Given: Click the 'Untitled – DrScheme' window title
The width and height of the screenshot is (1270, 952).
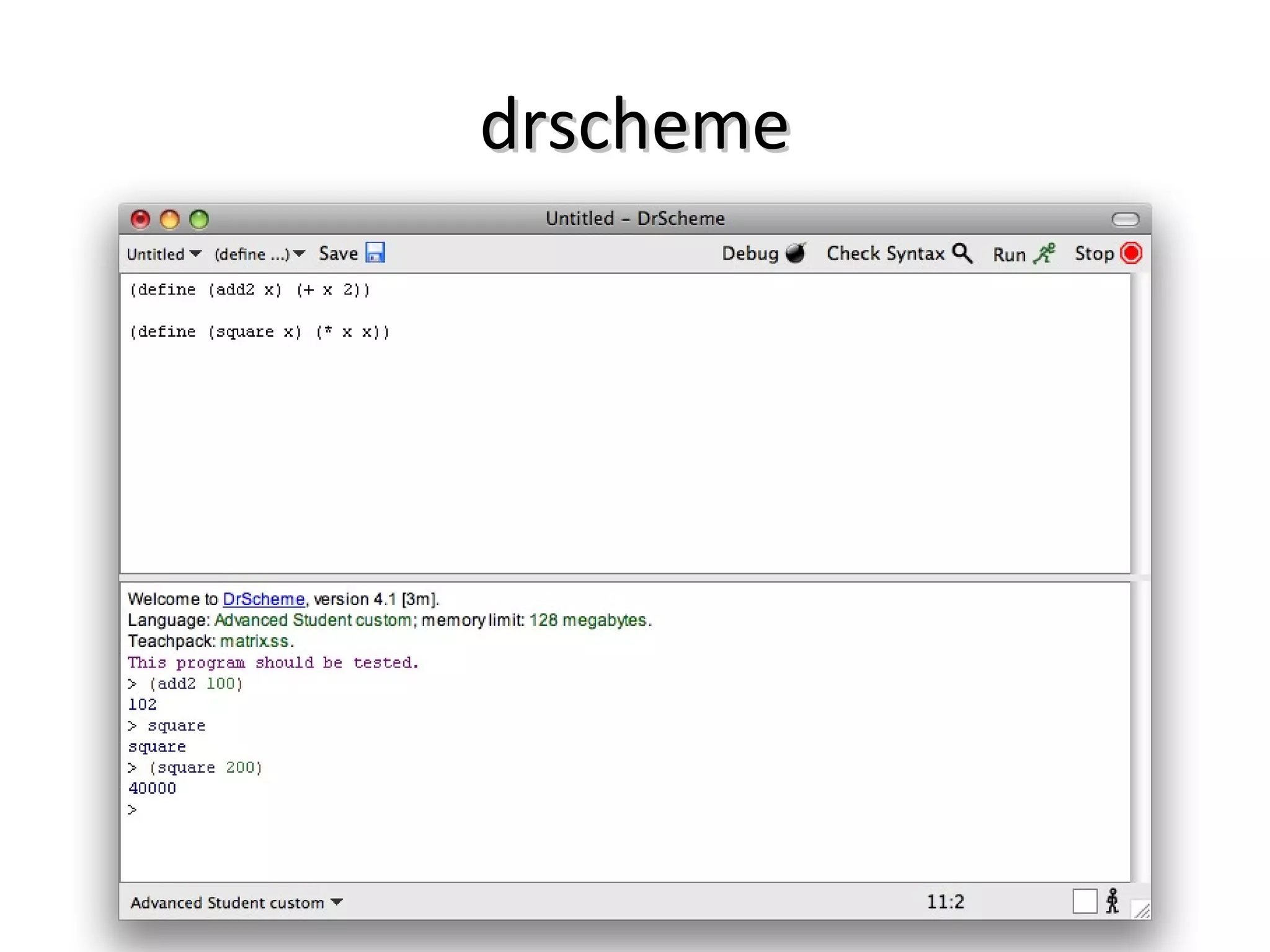Looking at the screenshot, I should (x=635, y=218).
